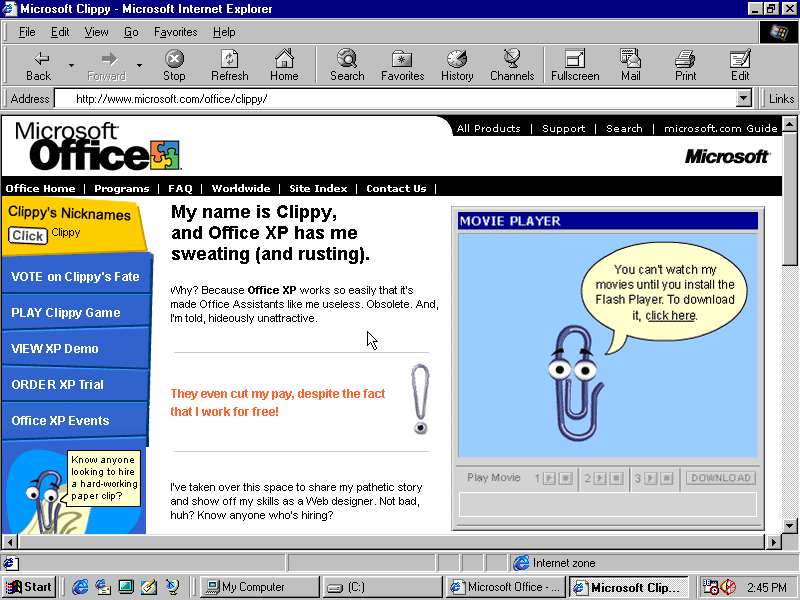Screen dimensions: 800x600
Task: Click into the Address URL field
Action: click(x=395, y=98)
